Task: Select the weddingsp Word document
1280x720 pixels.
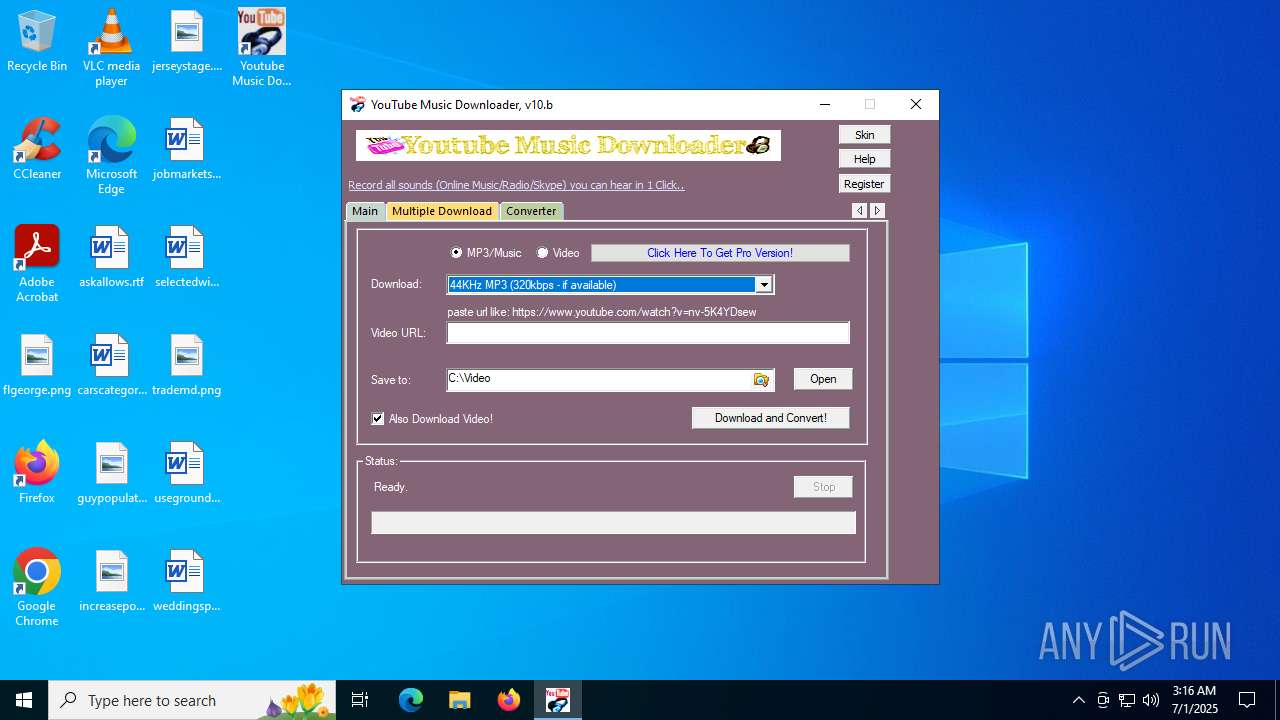Action: 187,580
